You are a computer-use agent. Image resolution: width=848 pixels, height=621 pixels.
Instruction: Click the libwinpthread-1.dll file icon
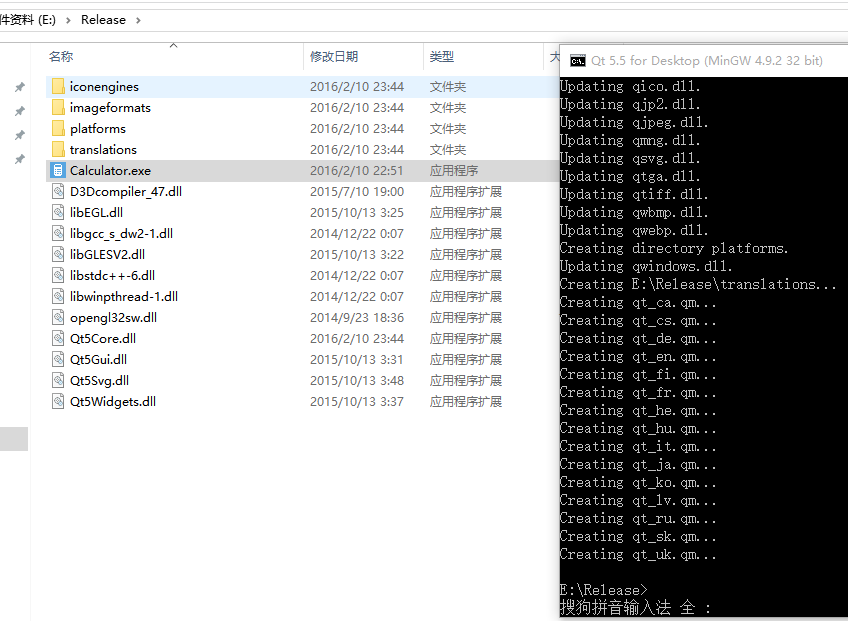[x=58, y=296]
